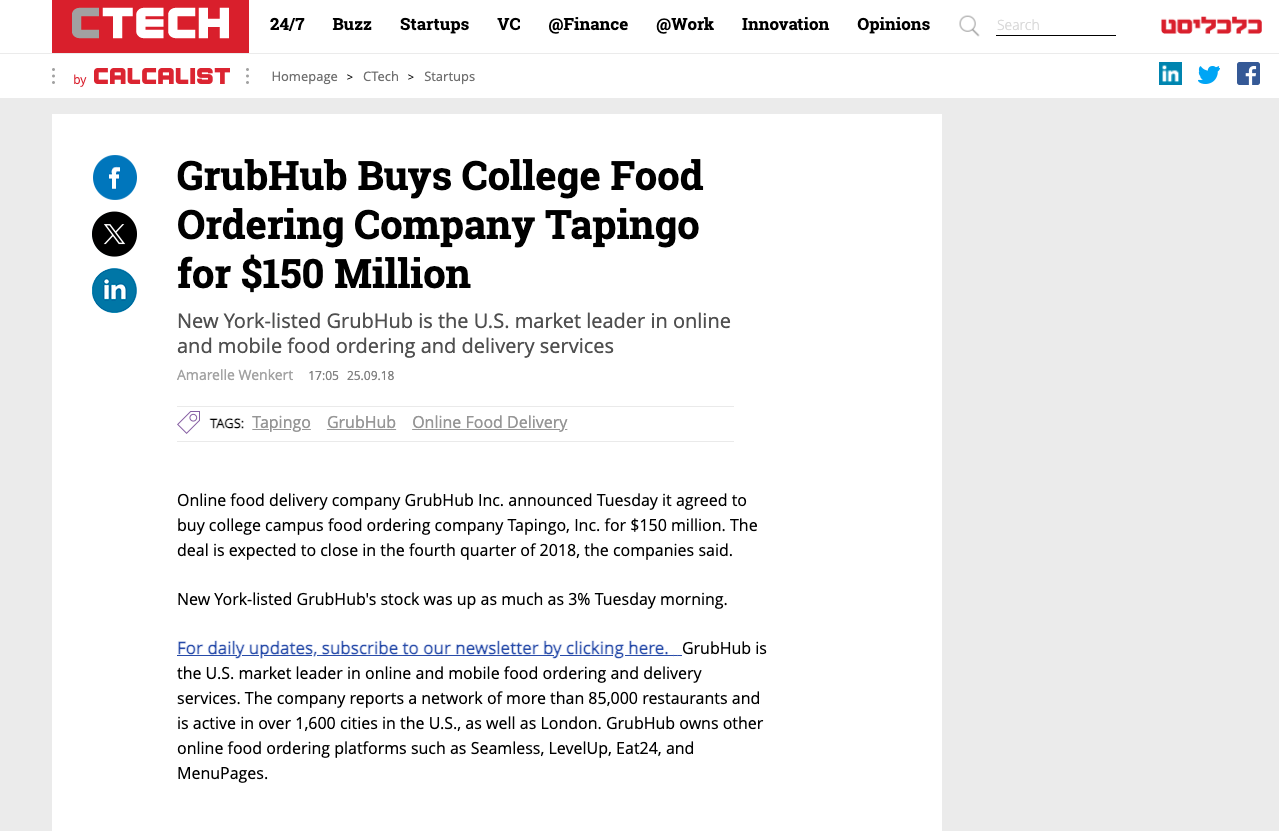This screenshot has width=1279, height=831.
Task: Click the newsletter subscription link
Action: [x=422, y=648]
